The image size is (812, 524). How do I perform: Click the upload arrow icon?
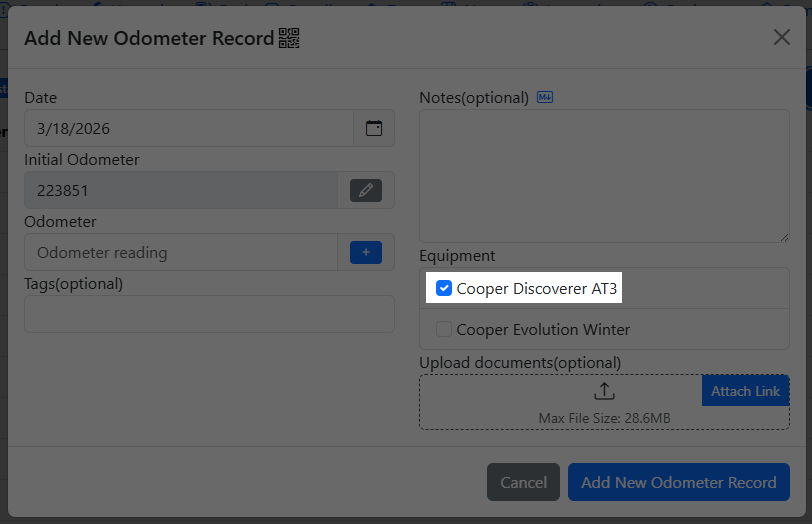tap(604, 391)
